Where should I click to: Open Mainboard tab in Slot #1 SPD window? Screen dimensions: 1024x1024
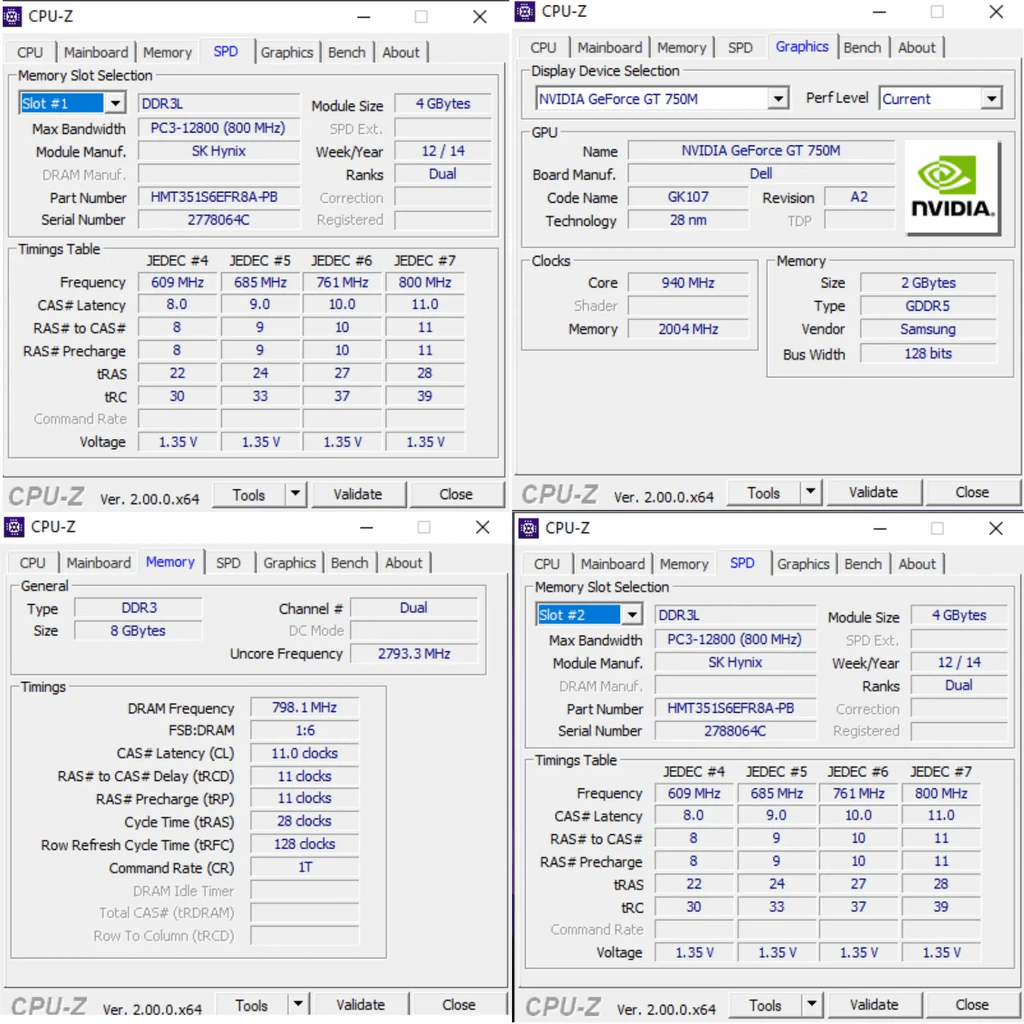click(96, 52)
